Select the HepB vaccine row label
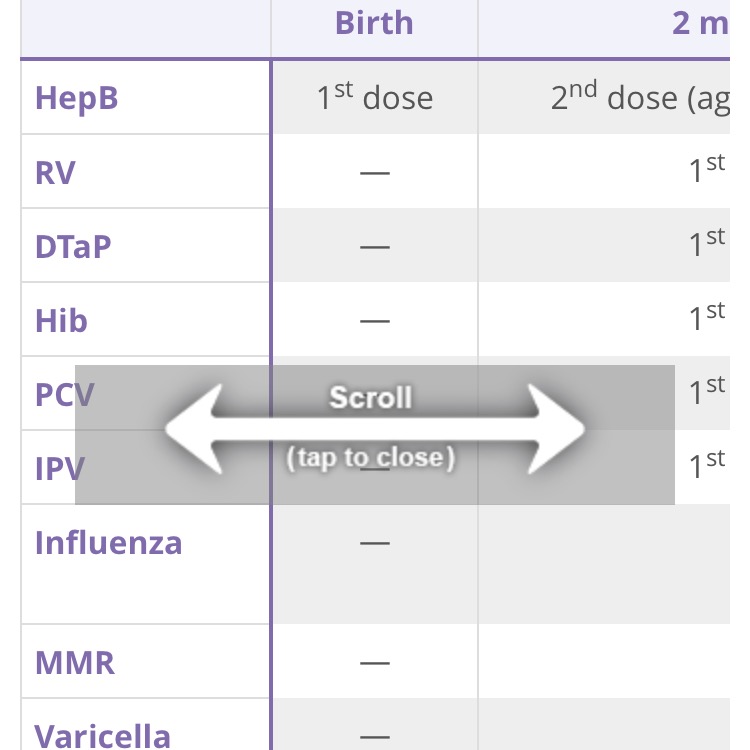Image resolution: width=750 pixels, height=750 pixels. [77, 99]
